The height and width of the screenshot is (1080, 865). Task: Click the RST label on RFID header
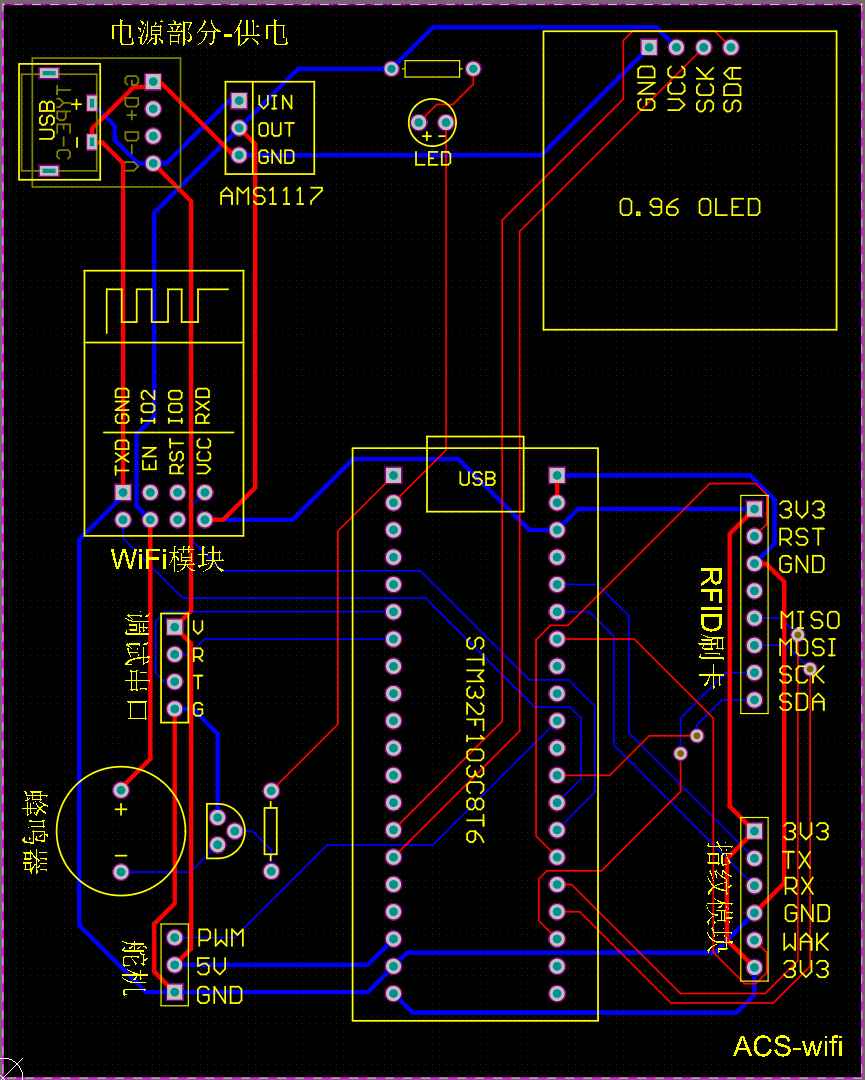pos(802,537)
